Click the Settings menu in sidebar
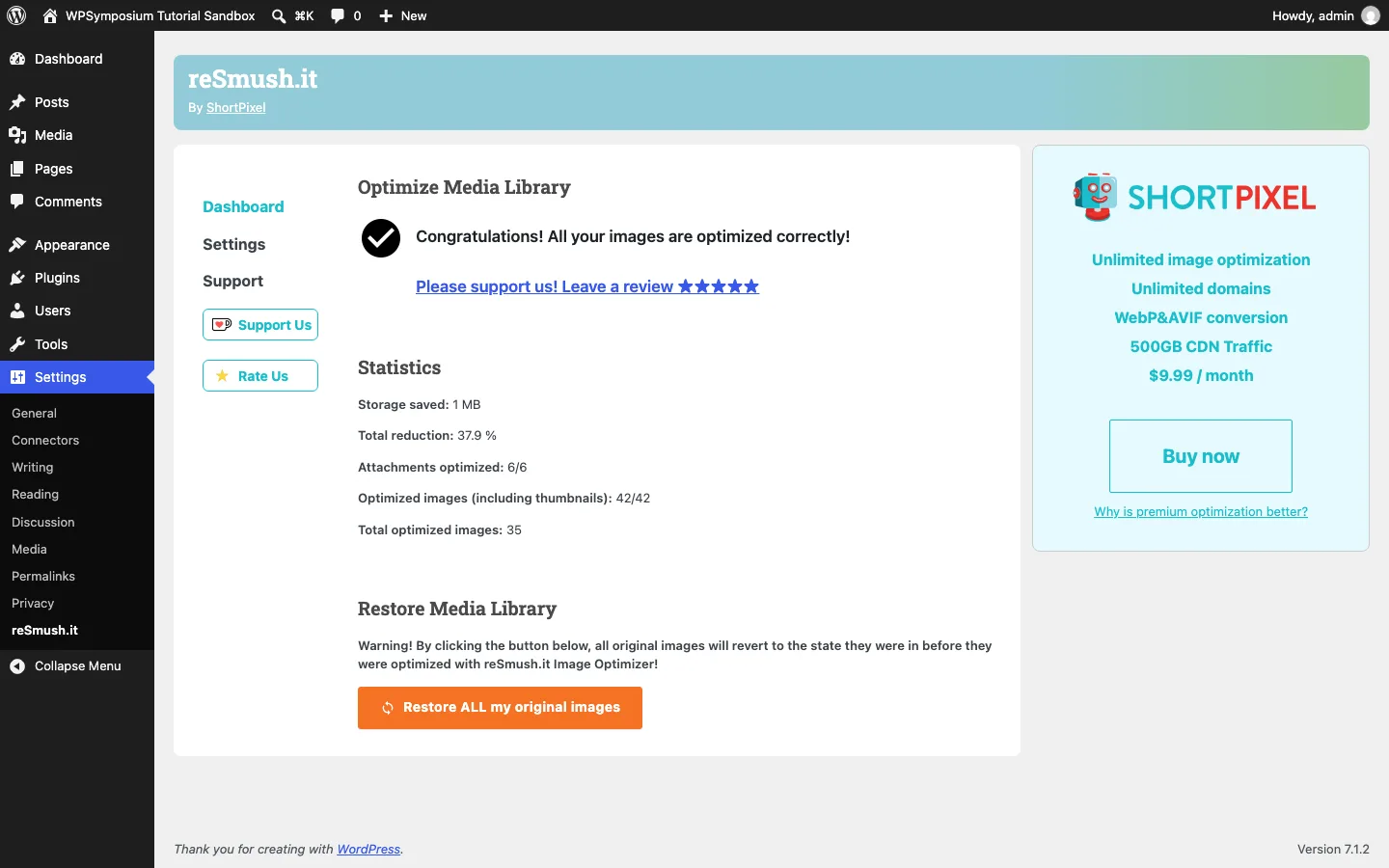This screenshot has width=1389, height=868. coord(77,377)
